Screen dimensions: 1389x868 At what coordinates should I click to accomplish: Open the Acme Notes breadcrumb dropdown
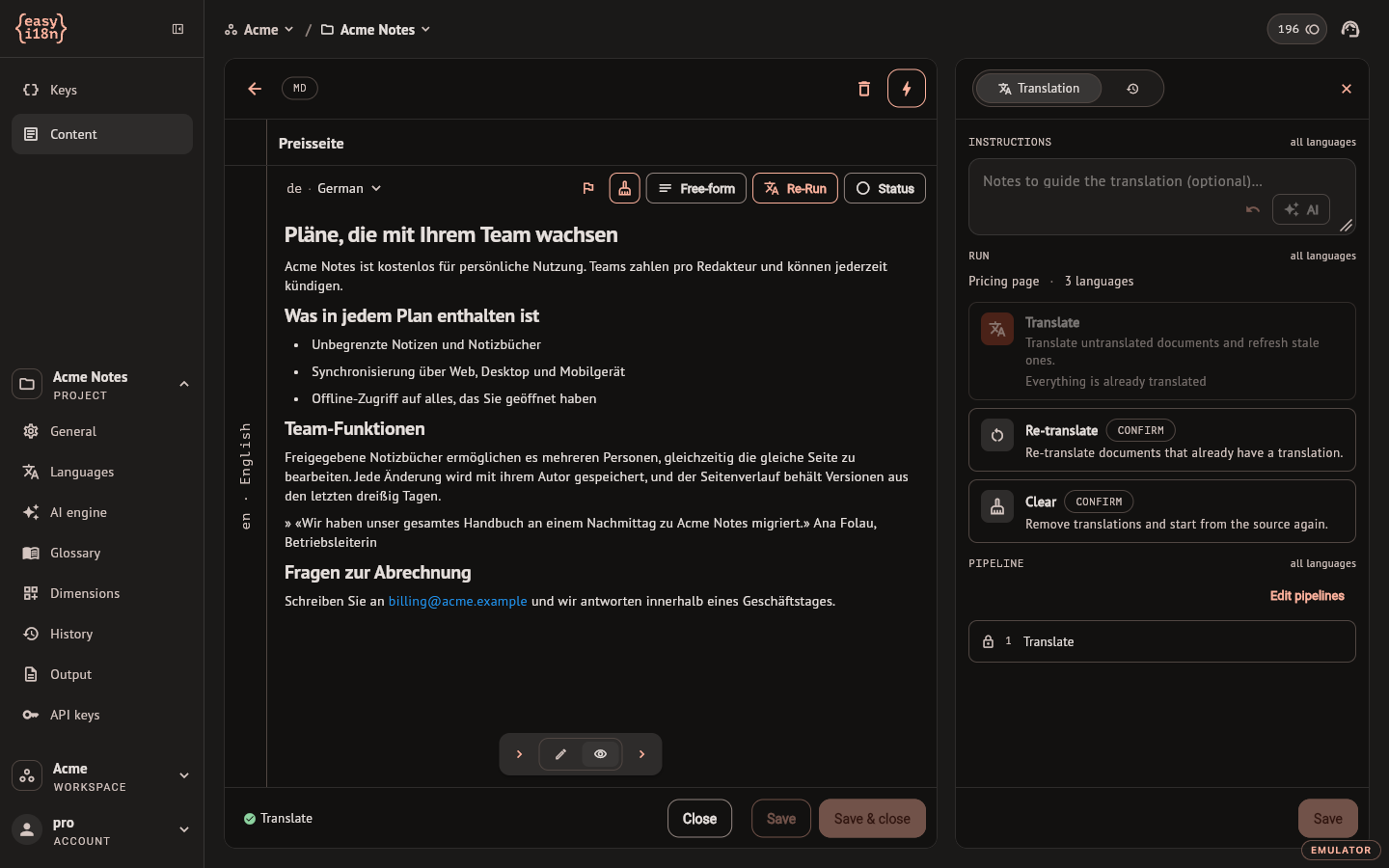[x=375, y=30]
